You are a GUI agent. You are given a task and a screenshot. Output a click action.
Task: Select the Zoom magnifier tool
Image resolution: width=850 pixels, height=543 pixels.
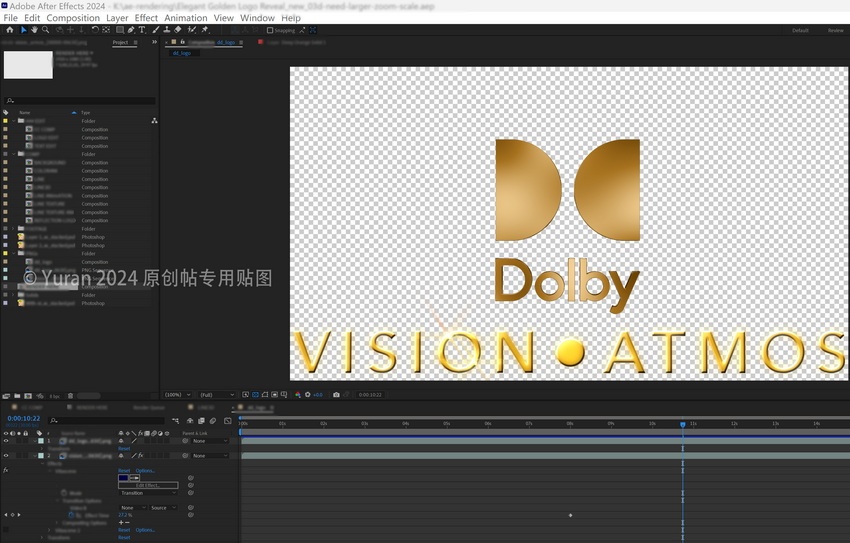pyautogui.click(x=46, y=30)
